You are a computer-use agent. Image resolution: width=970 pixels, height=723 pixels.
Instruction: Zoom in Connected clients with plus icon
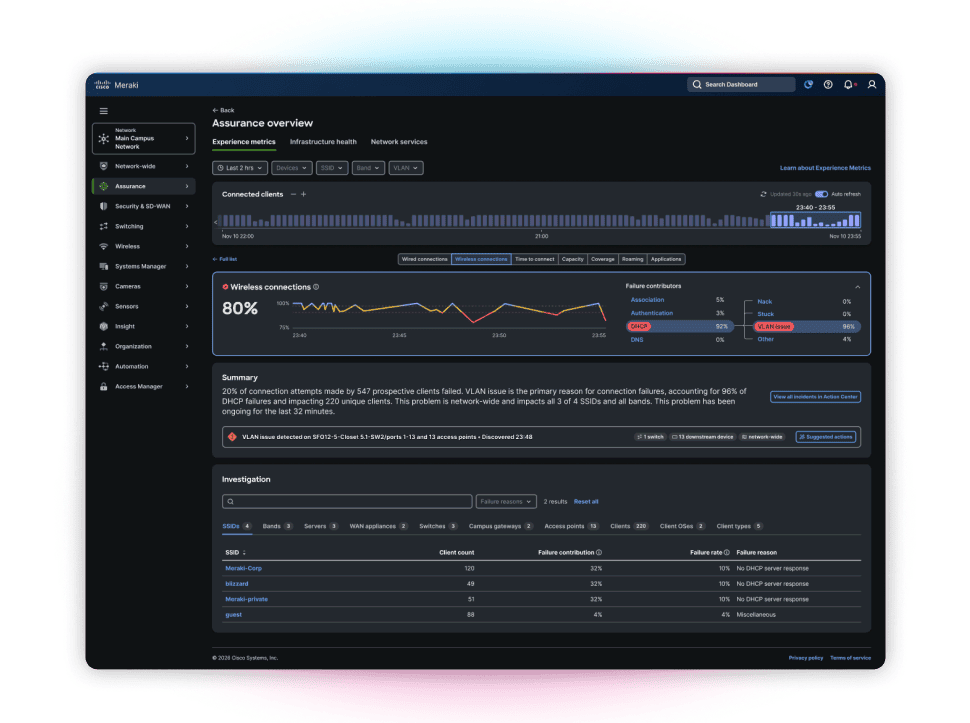pyautogui.click(x=304, y=194)
